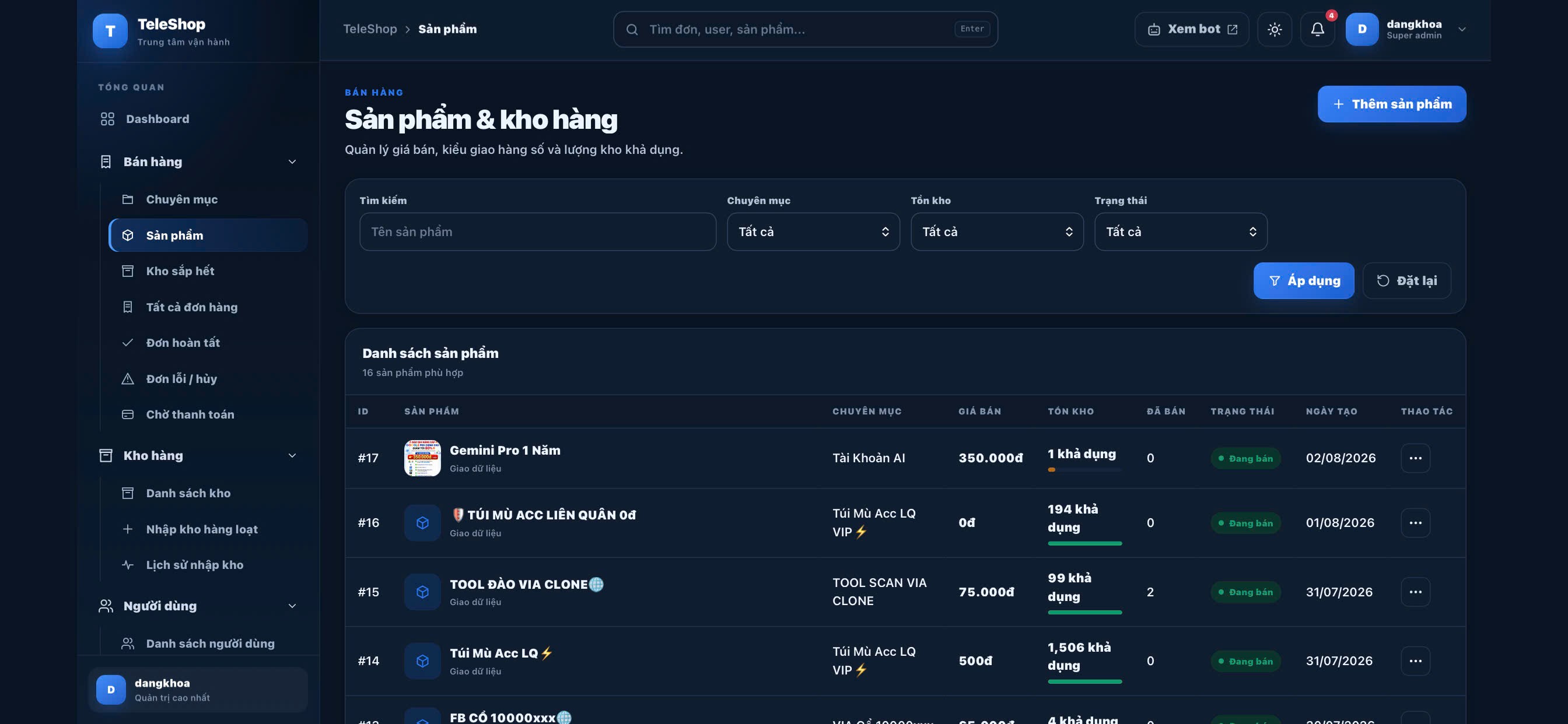1568x724 pixels.
Task: Open Xem bot external link
Action: click(1192, 29)
